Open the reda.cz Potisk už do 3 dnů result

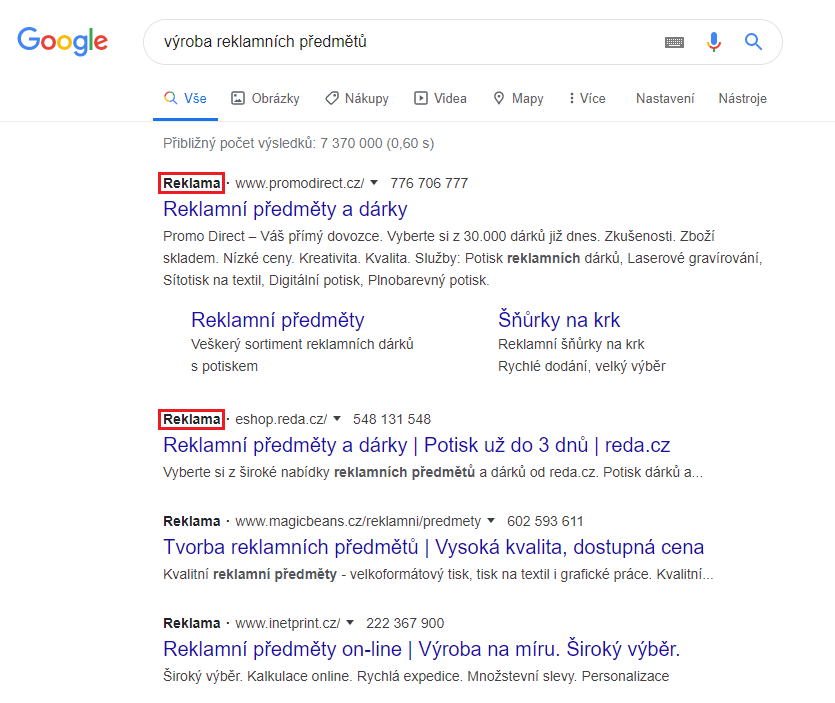[x=416, y=445]
